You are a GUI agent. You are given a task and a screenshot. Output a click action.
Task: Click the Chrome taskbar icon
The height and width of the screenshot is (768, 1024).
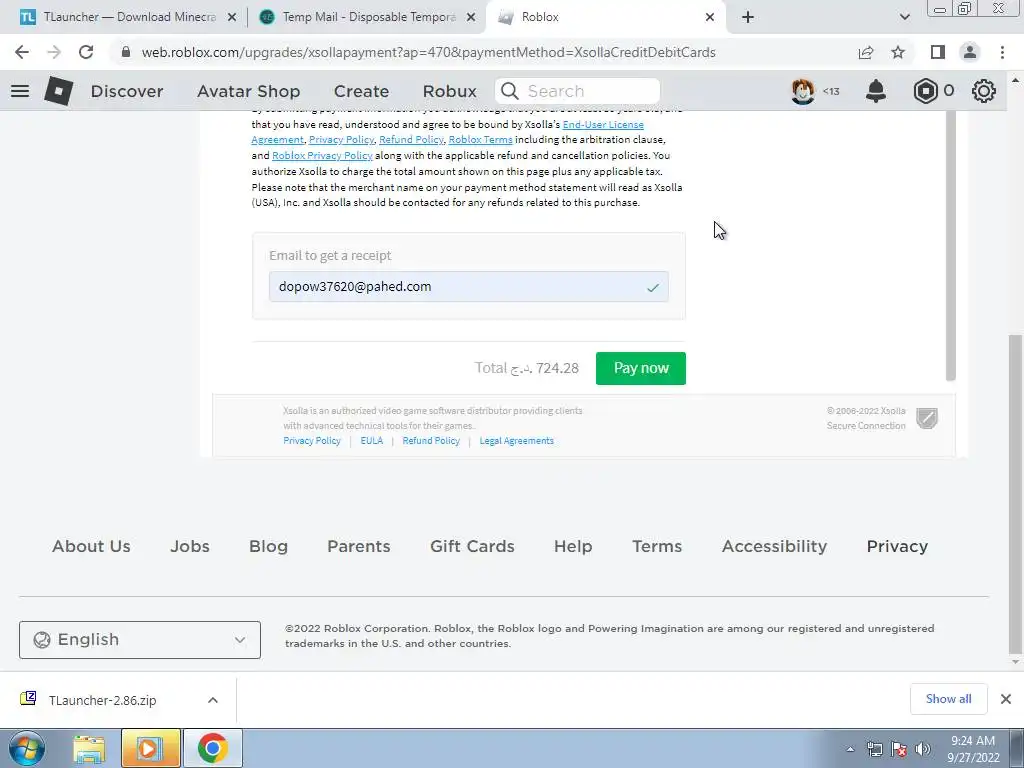tap(212, 749)
